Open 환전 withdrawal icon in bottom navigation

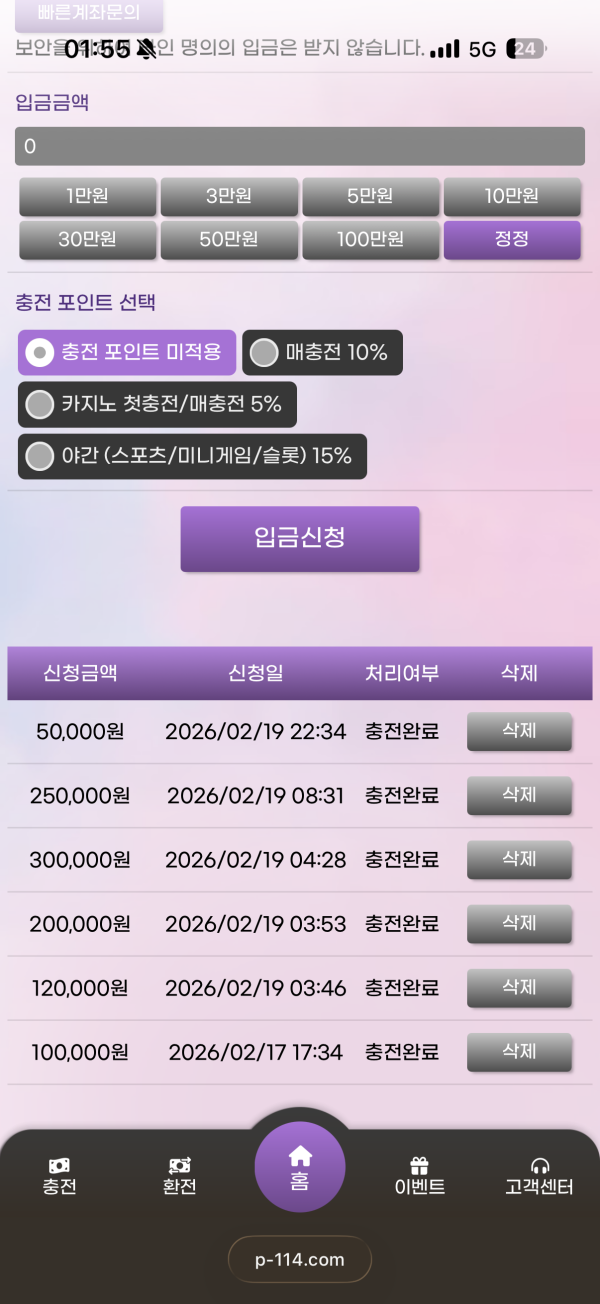tap(180, 1166)
